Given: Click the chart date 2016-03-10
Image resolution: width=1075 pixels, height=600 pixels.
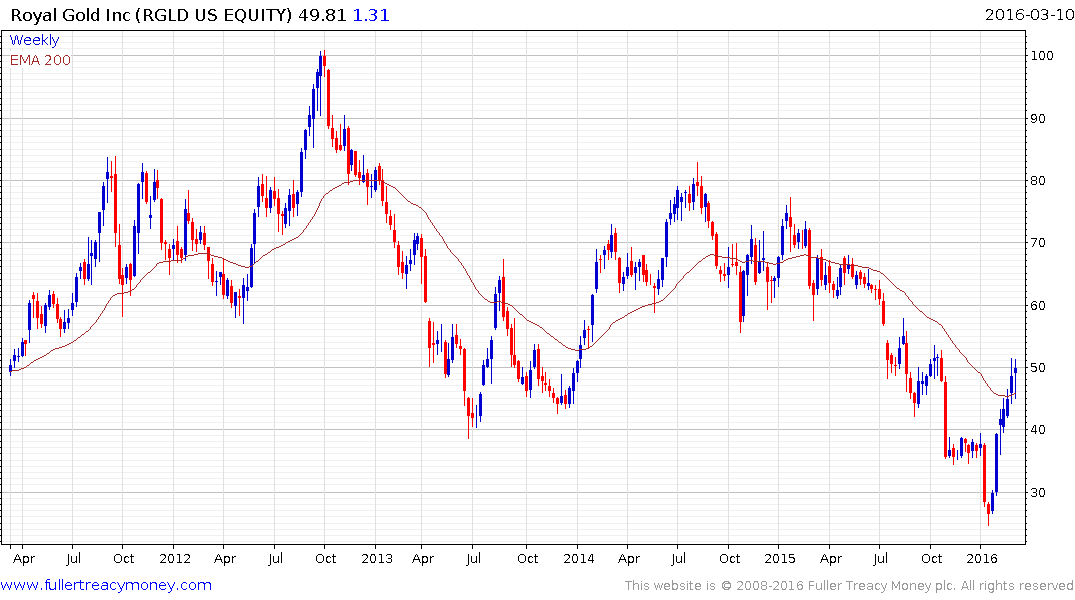Looking at the screenshot, I should (1029, 14).
